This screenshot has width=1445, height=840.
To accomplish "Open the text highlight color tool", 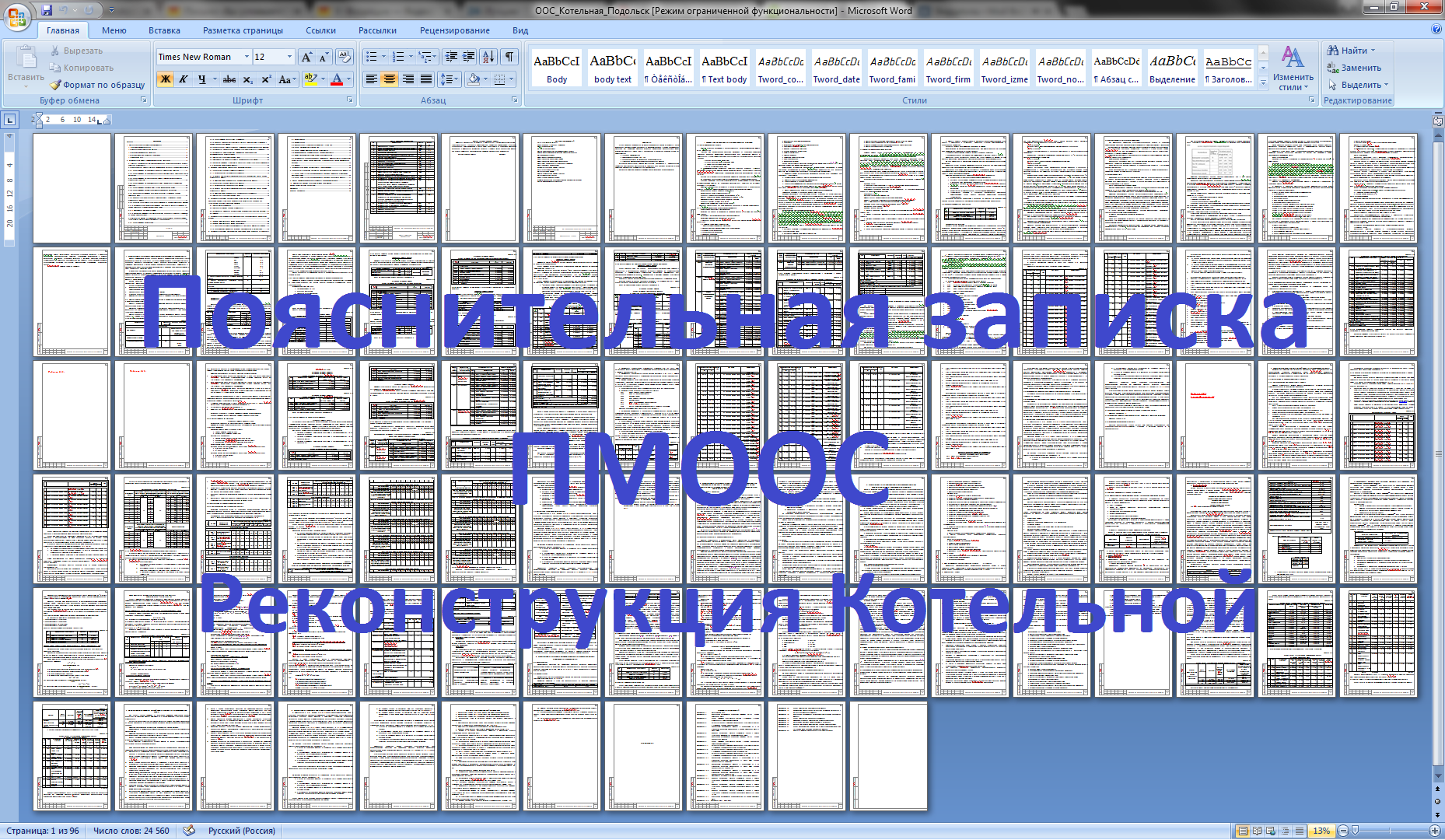I will pyautogui.click(x=310, y=79).
